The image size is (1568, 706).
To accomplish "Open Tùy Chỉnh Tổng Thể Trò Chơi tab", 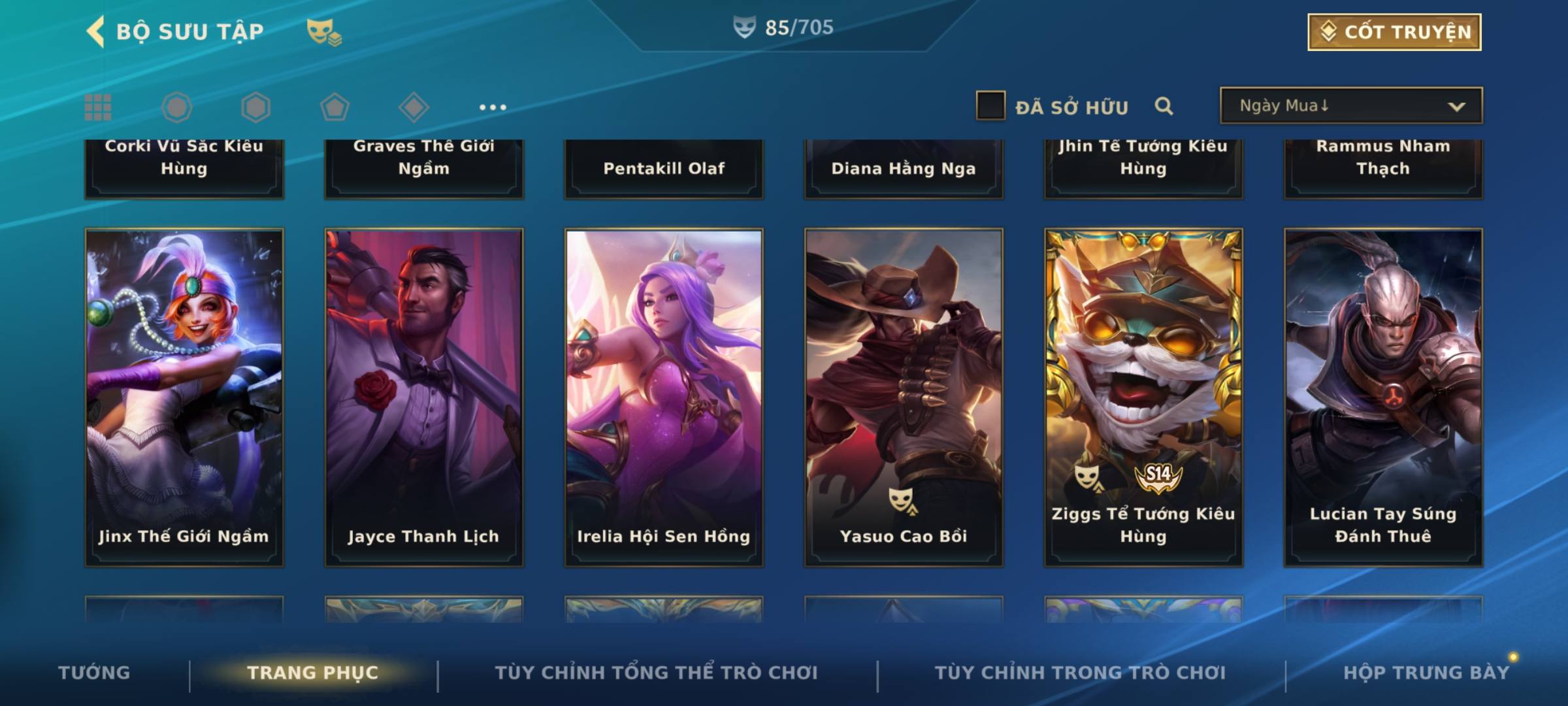I will point(656,672).
